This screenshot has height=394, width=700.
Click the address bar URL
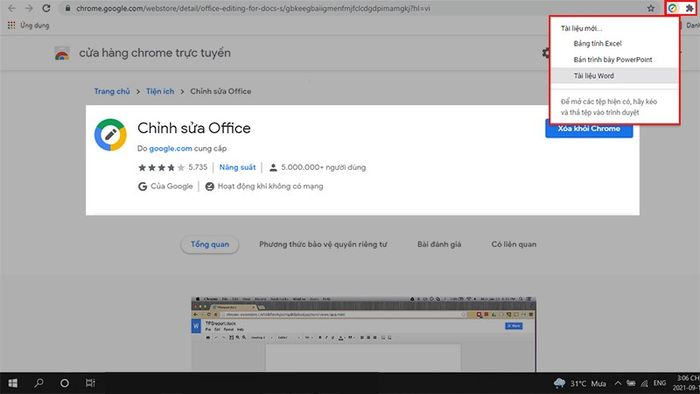[253, 8]
